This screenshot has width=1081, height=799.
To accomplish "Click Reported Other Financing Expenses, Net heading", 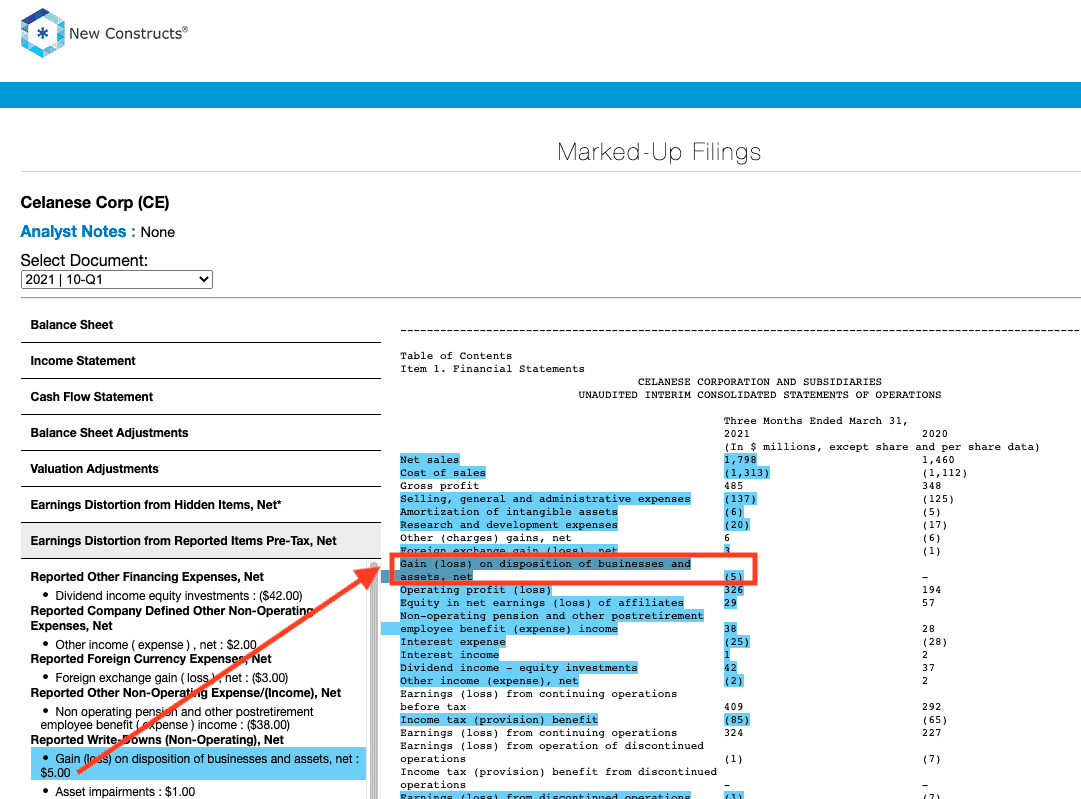I will point(147,576).
